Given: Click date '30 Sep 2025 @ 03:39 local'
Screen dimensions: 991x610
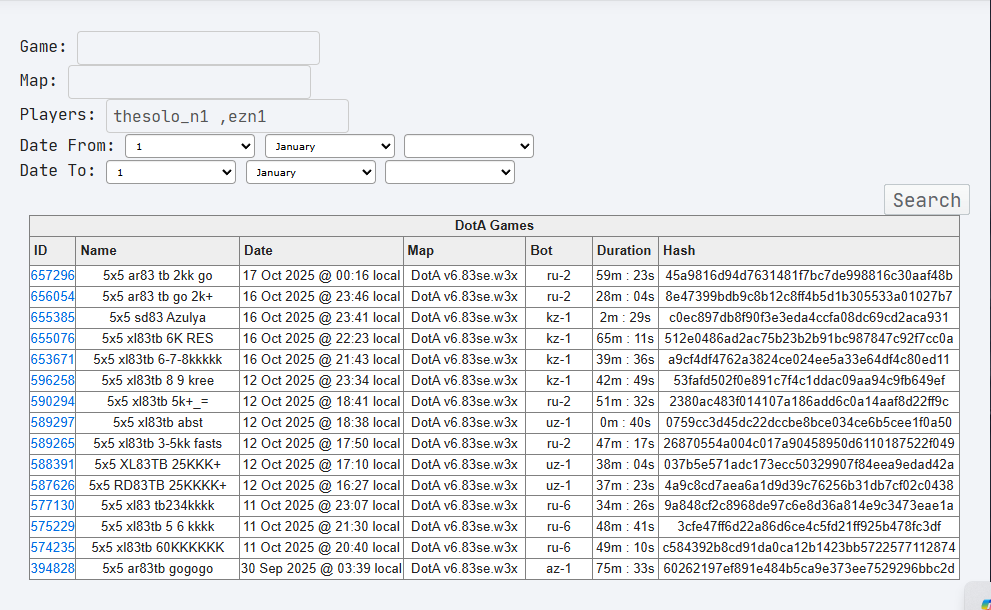Looking at the screenshot, I should point(321,569).
